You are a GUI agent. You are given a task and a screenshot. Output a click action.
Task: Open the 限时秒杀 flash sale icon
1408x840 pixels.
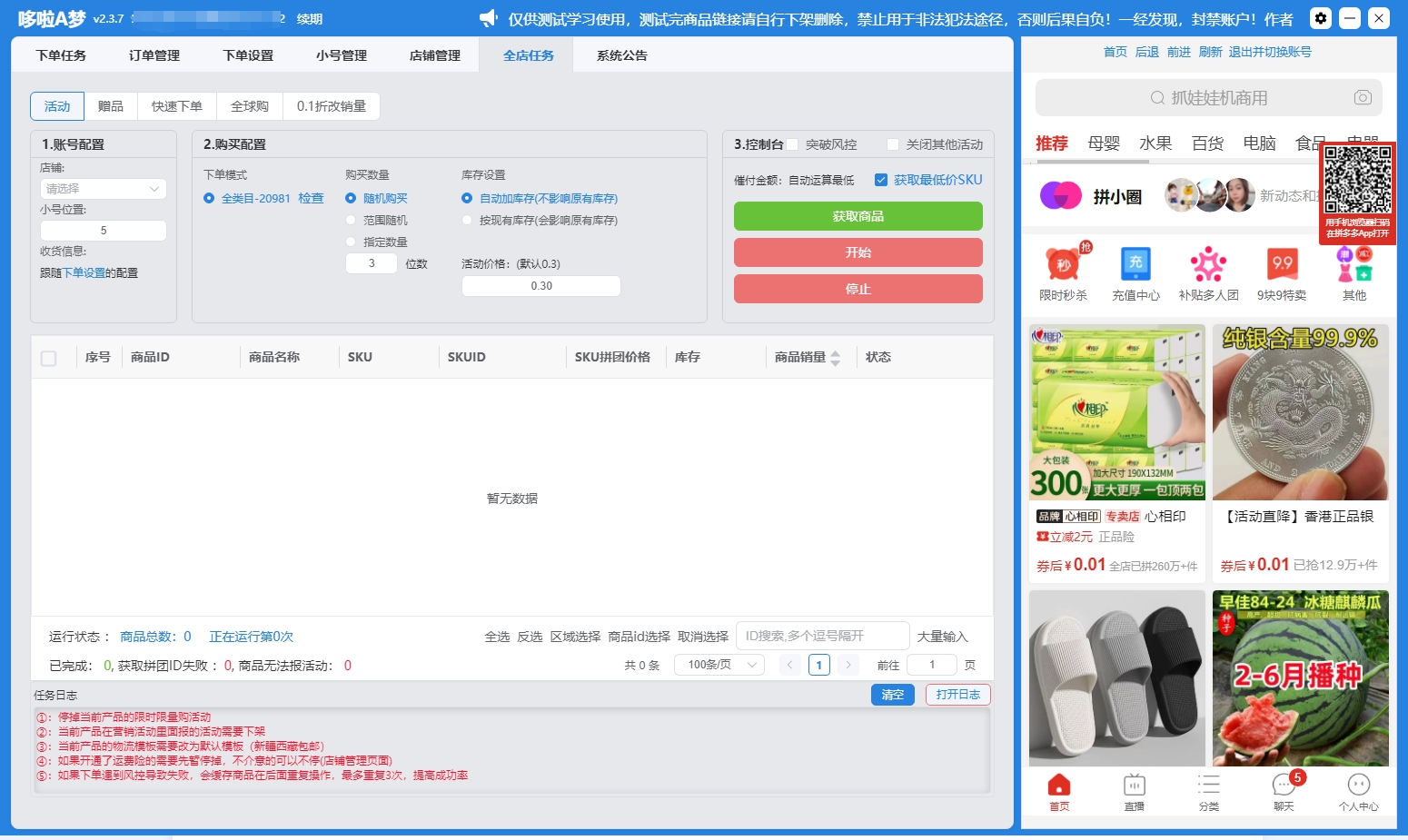[1063, 264]
